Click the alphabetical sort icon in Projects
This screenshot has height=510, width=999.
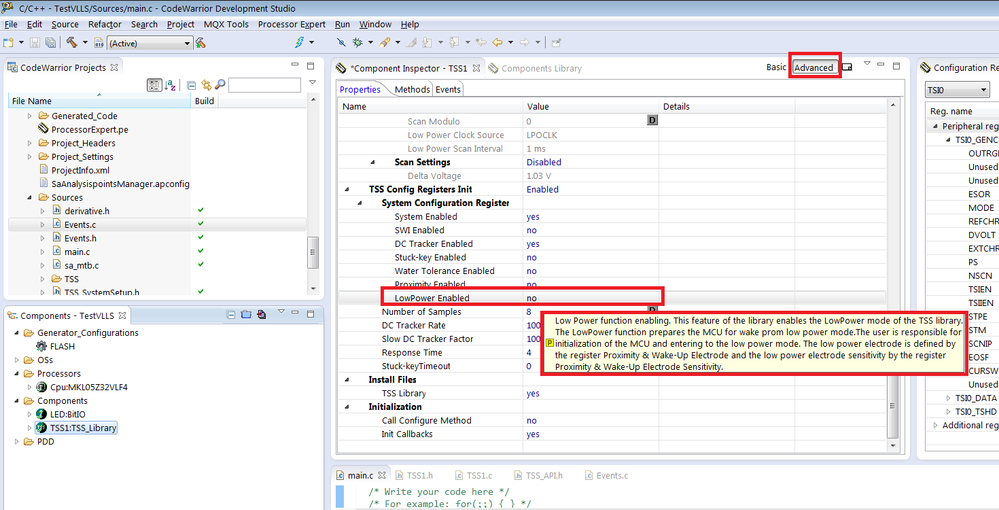pyautogui.click(x=170, y=85)
